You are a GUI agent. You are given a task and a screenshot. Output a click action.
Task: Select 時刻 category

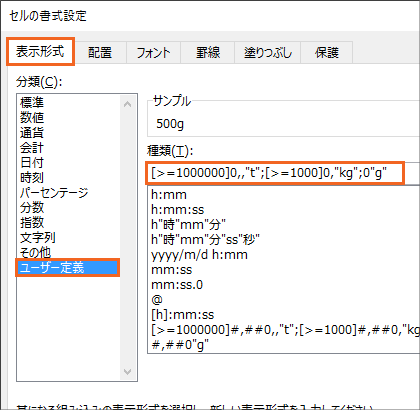pos(32,177)
